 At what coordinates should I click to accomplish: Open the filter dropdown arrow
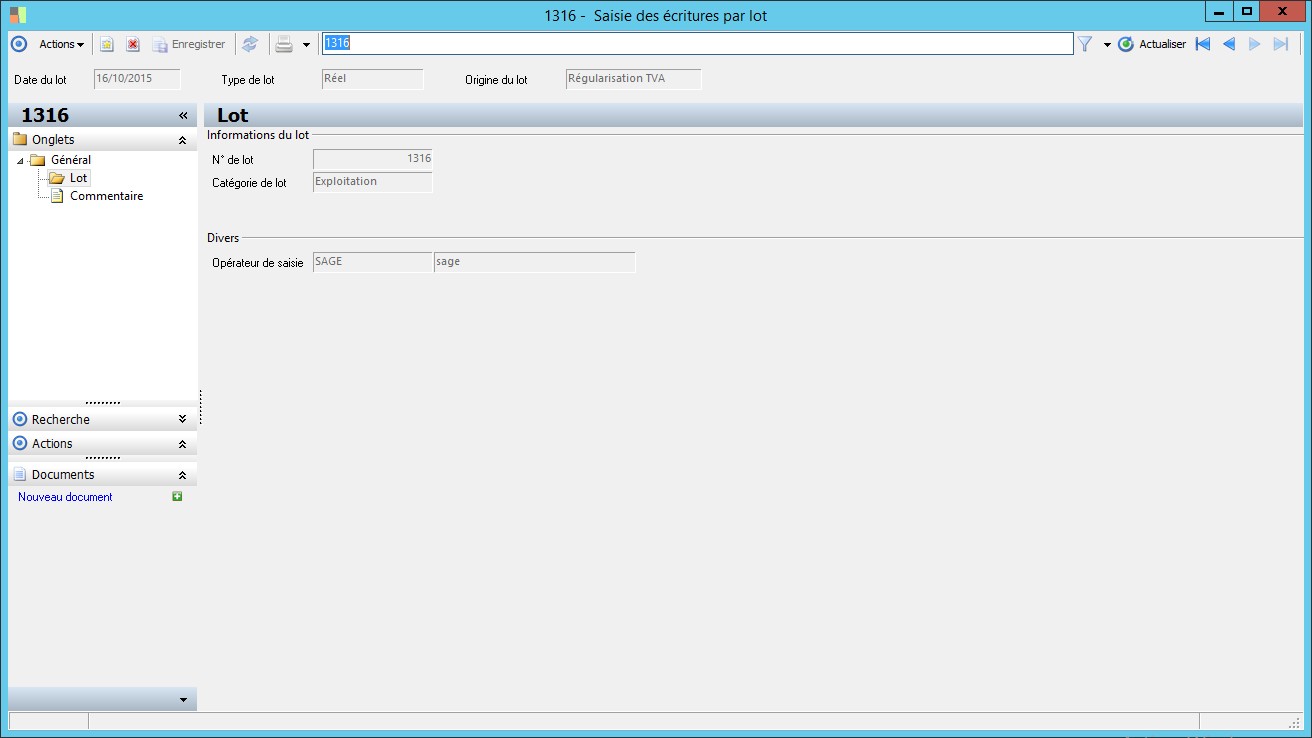1107,45
